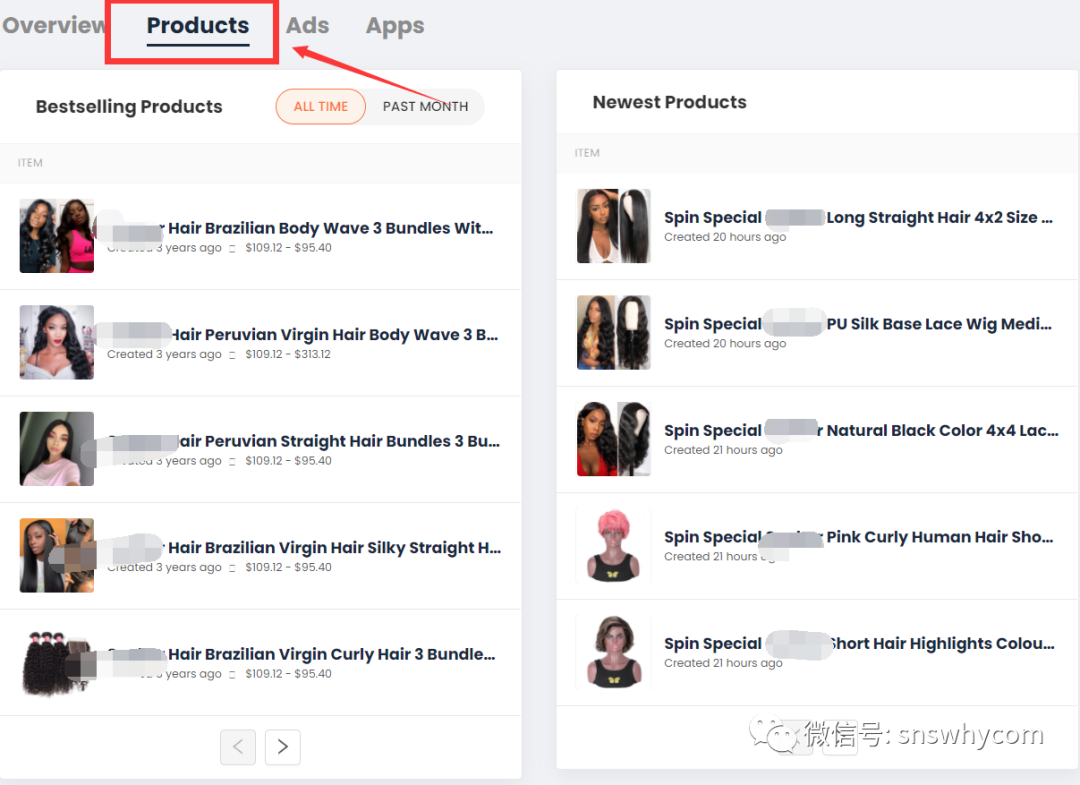Click the highlighted Products tab
The image size is (1080, 785).
tap(197, 26)
